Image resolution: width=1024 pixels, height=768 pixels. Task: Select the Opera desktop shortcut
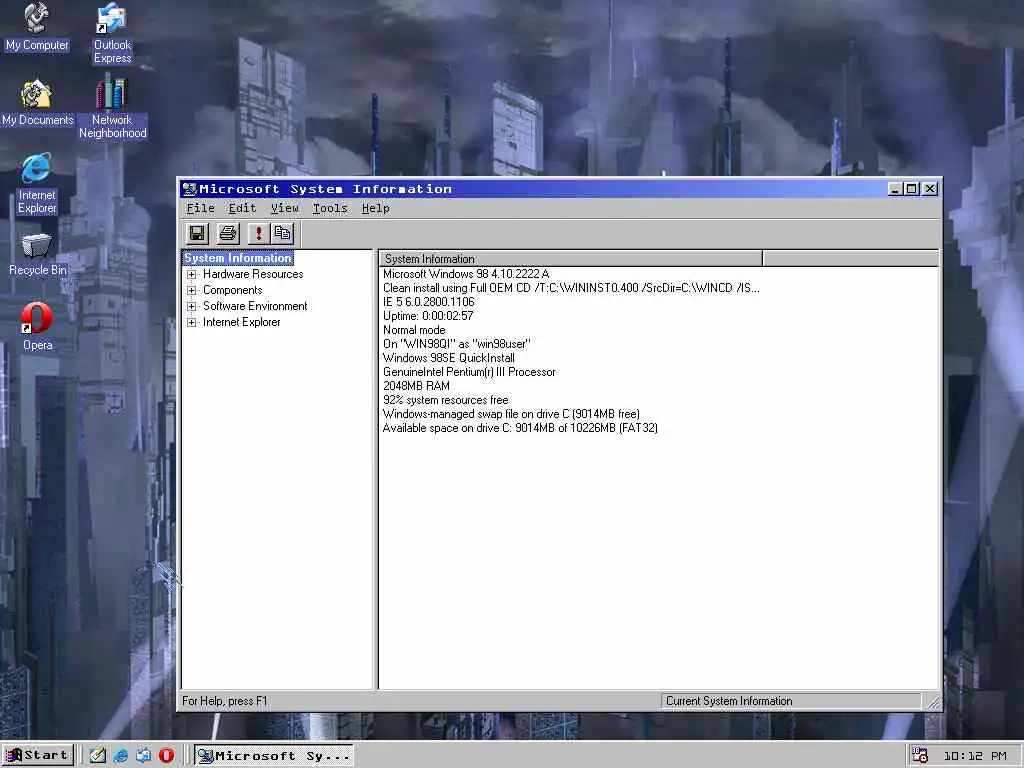point(37,327)
